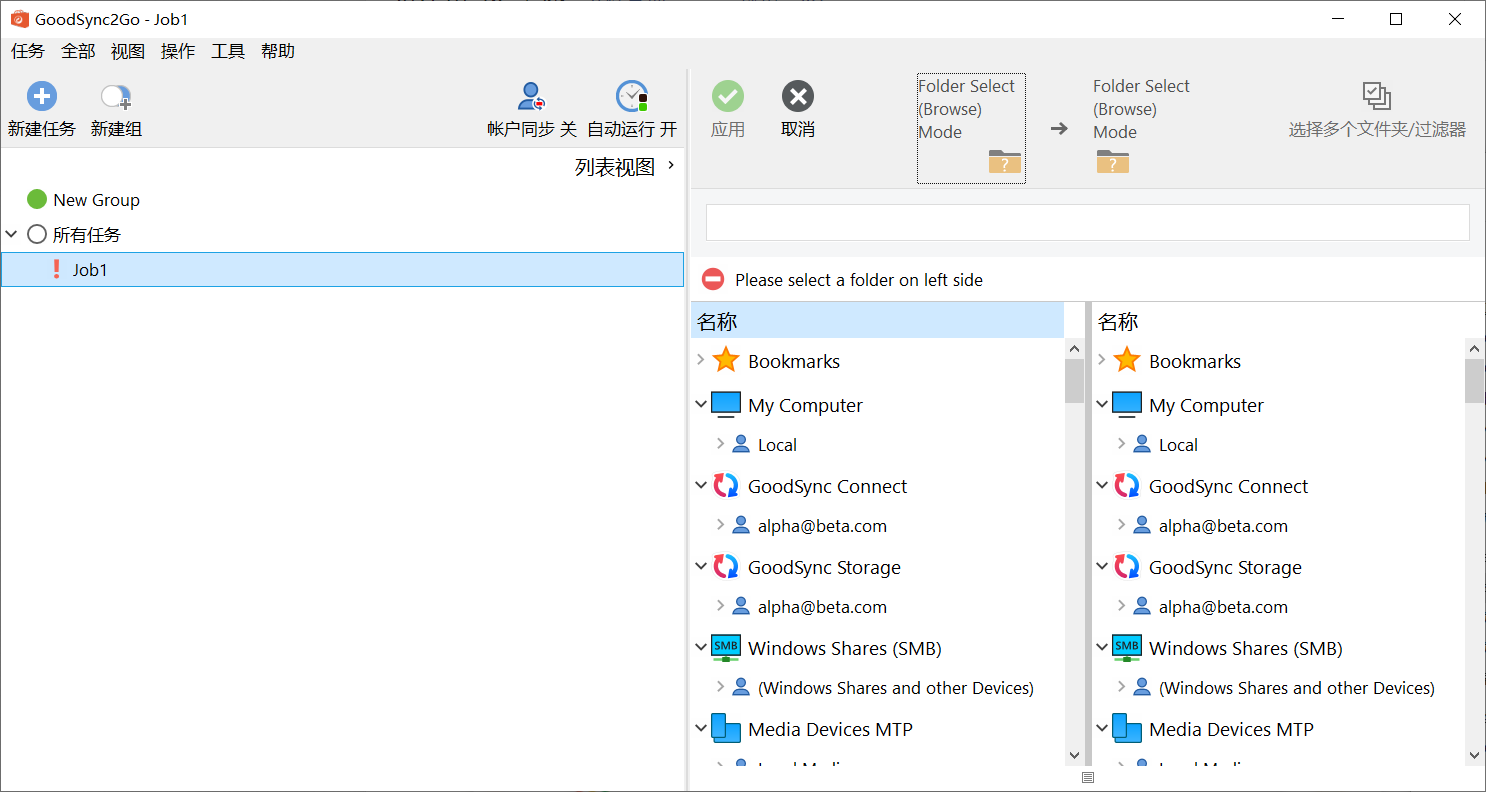Open account sync (帐户同步) icon
This screenshot has width=1486, height=792.
point(531,97)
